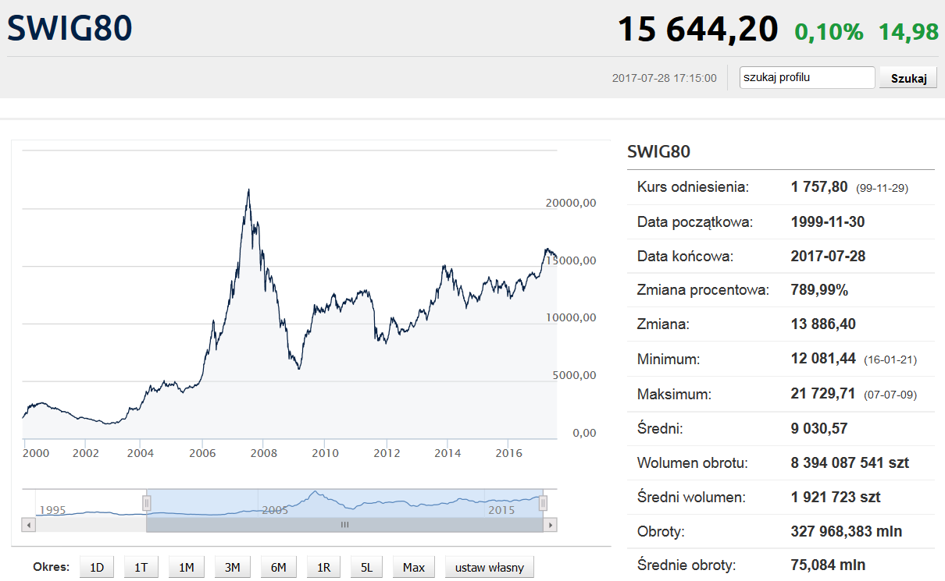Image resolution: width=945 pixels, height=581 pixels.
Task: Click the SWIG80 statistics panel title
Action: 658,151
